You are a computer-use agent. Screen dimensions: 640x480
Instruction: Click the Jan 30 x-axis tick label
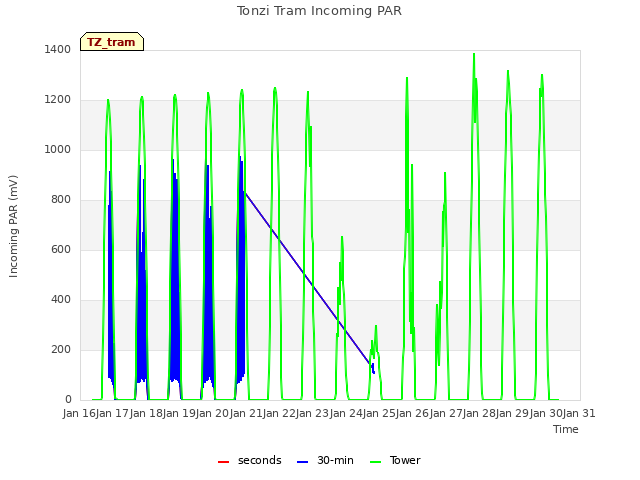[546, 413]
